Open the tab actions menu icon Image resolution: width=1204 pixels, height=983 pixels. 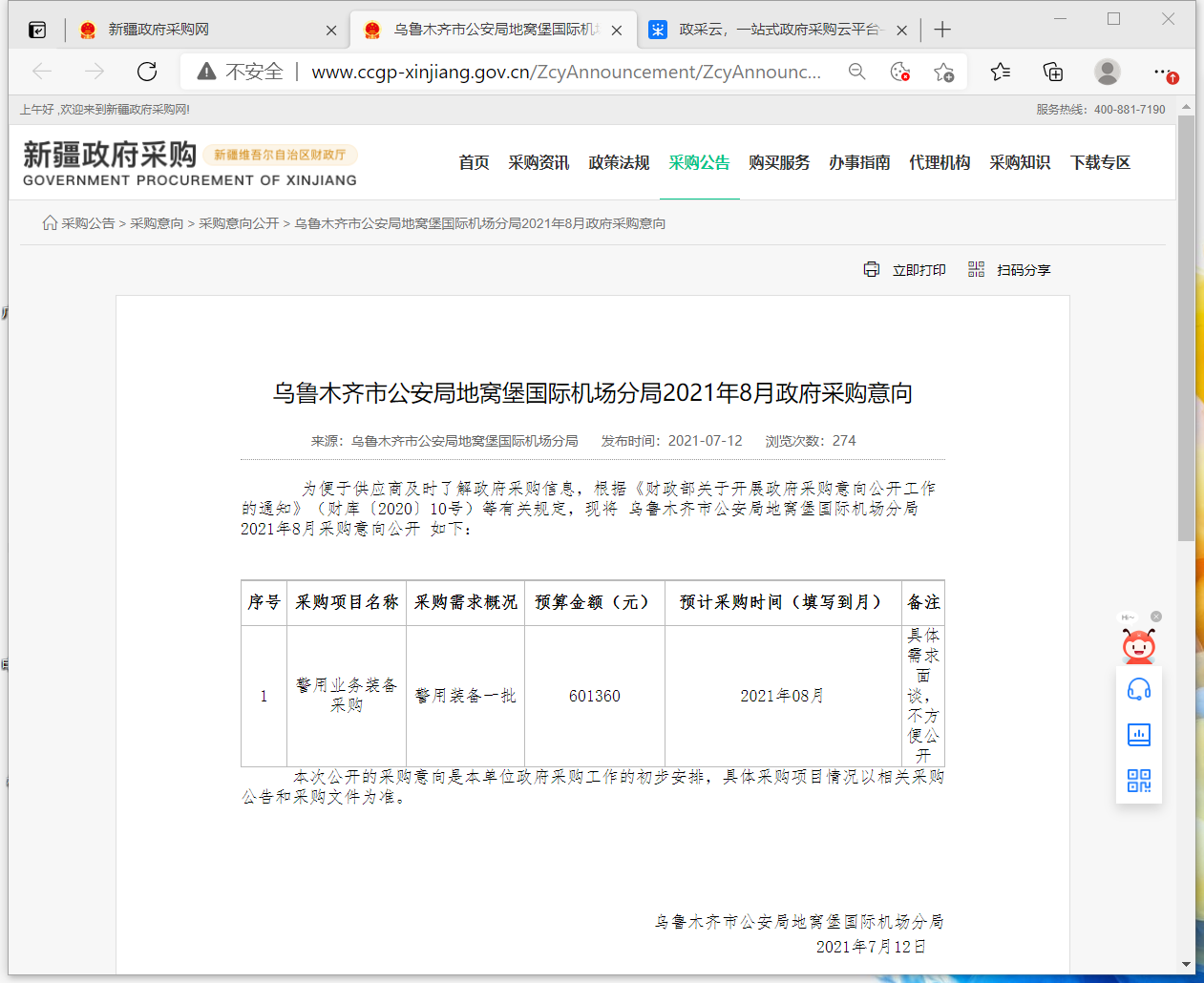(37, 30)
